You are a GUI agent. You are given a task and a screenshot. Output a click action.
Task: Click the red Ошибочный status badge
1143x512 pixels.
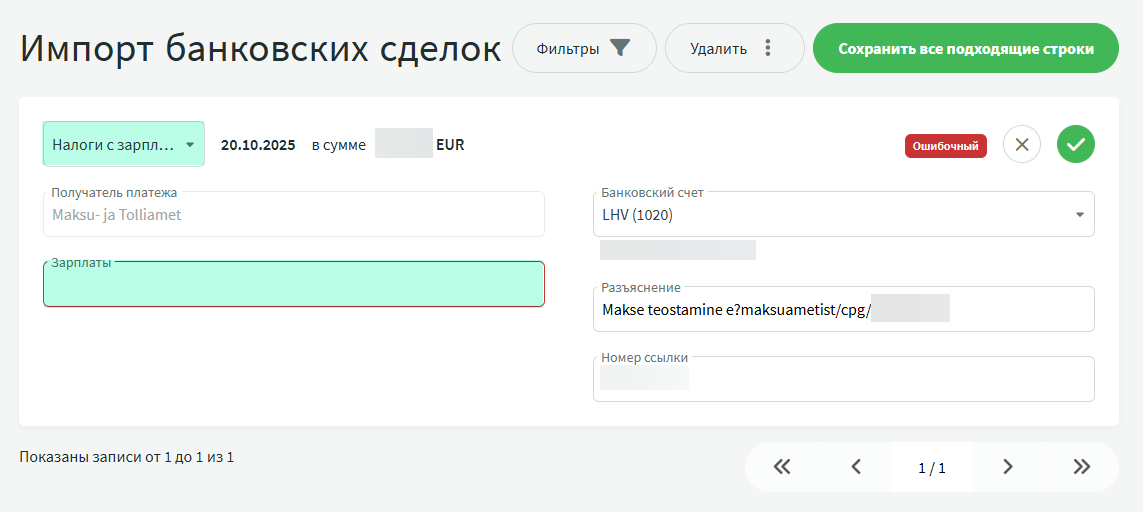[945, 146]
